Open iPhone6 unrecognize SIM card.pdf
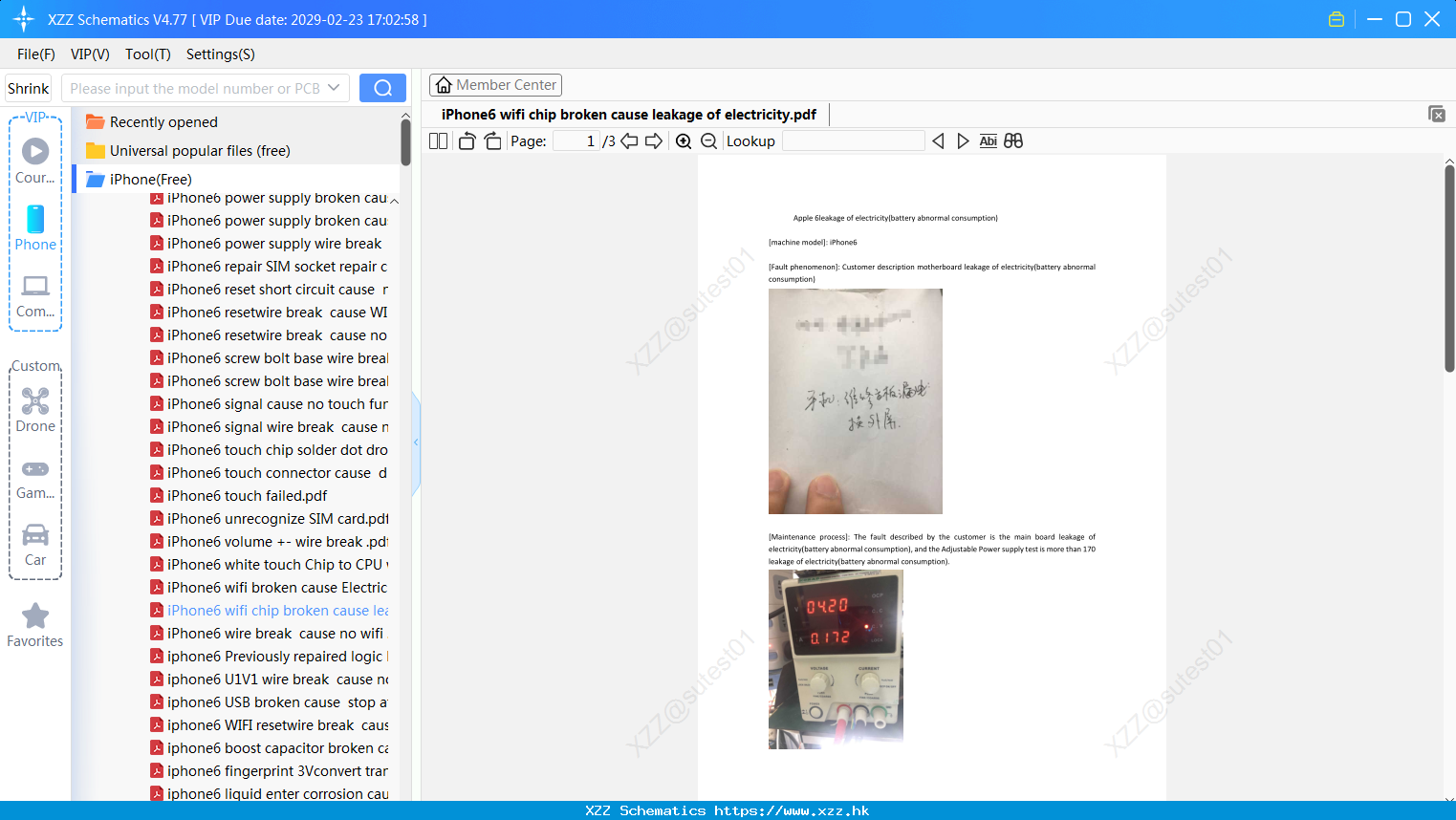 point(270,519)
